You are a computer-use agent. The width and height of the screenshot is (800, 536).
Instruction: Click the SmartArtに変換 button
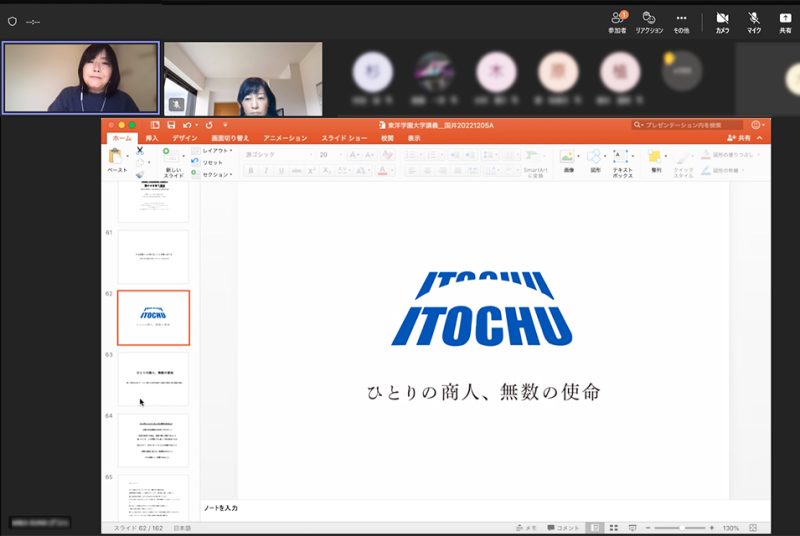535,164
